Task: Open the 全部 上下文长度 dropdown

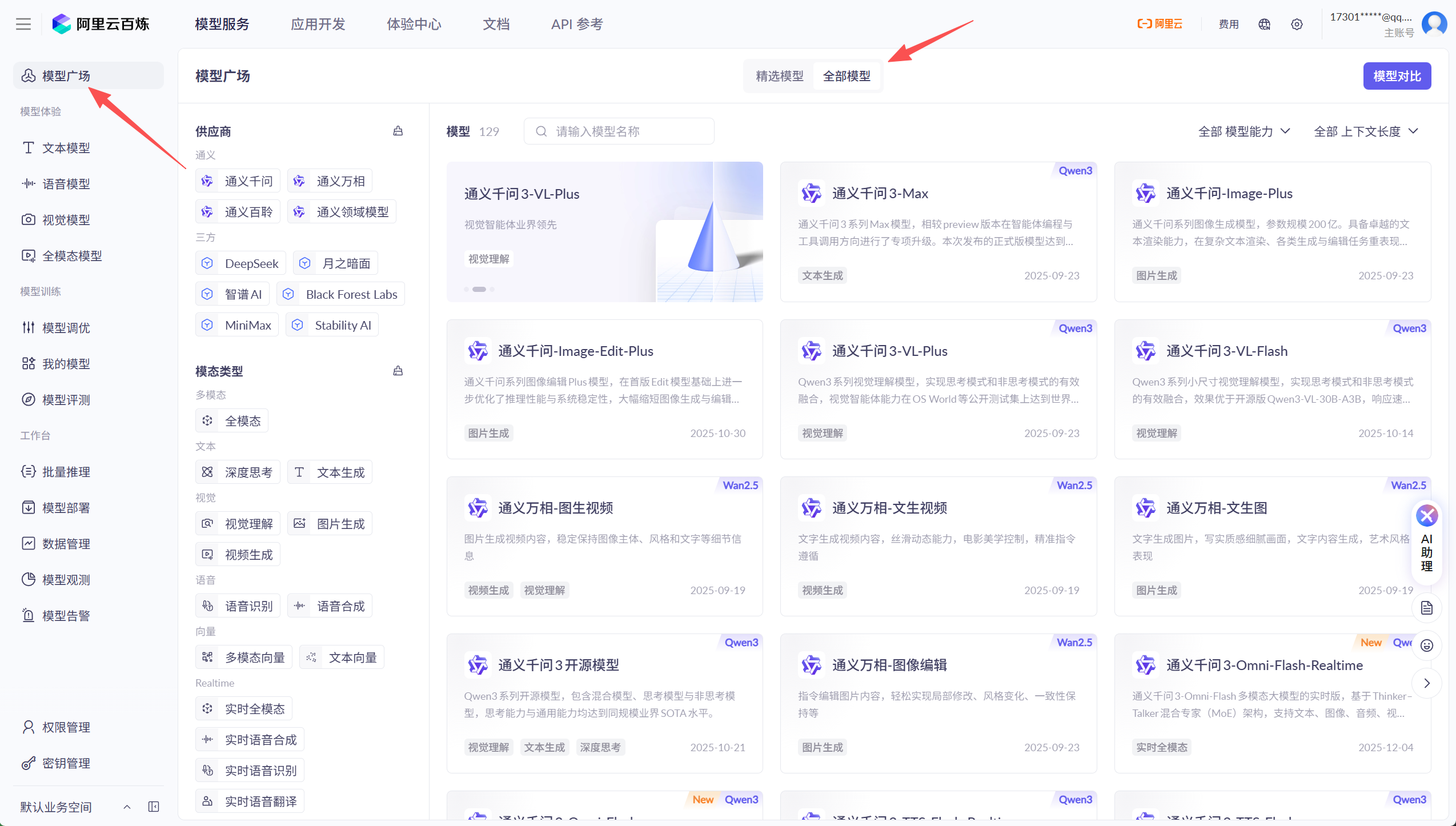Action: [x=1365, y=131]
